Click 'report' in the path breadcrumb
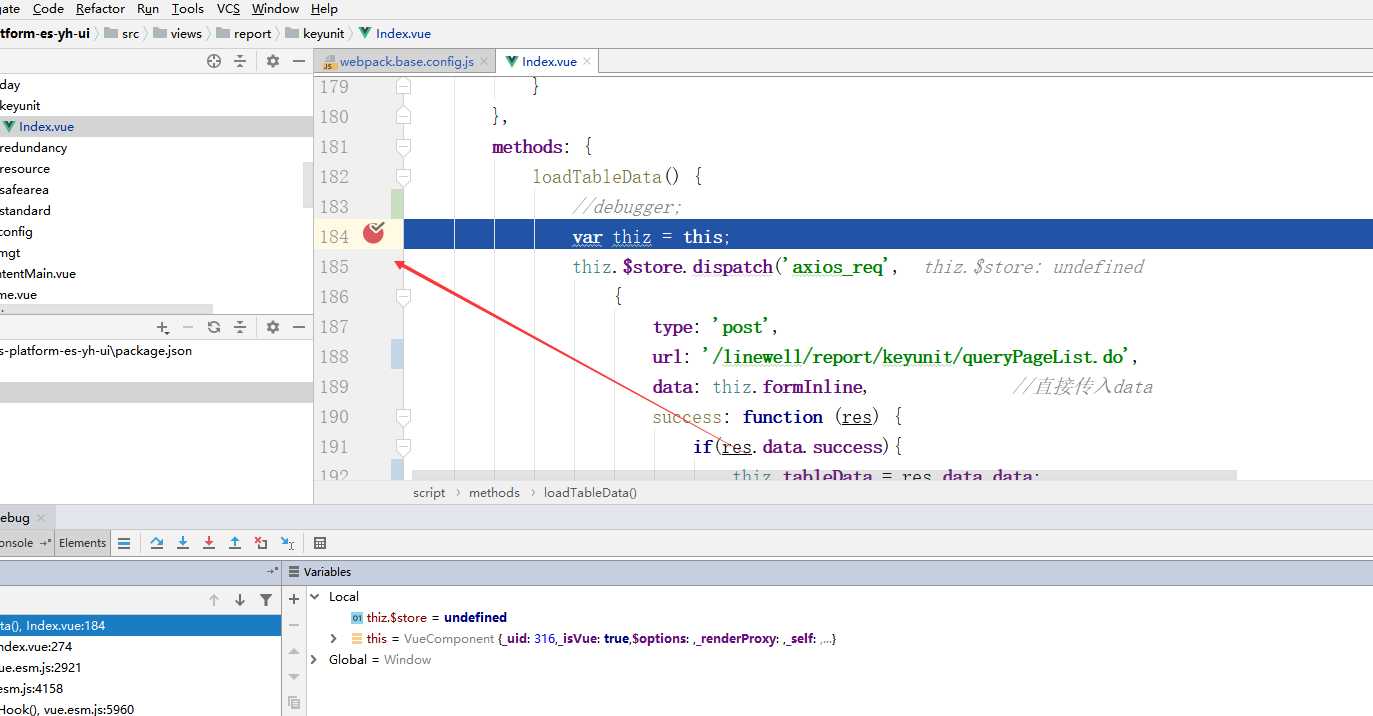 (x=252, y=33)
